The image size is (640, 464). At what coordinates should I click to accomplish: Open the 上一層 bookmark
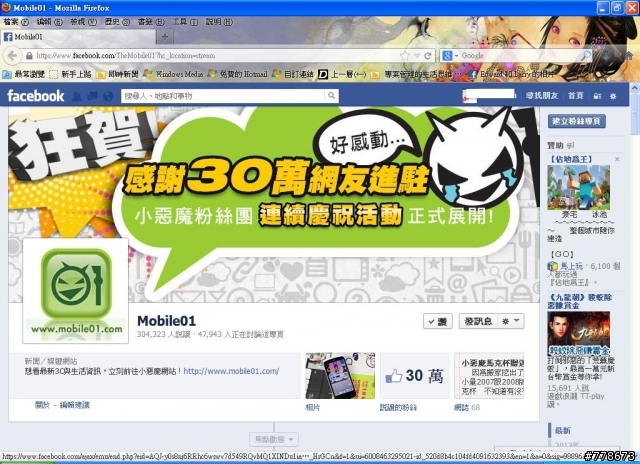(342, 74)
